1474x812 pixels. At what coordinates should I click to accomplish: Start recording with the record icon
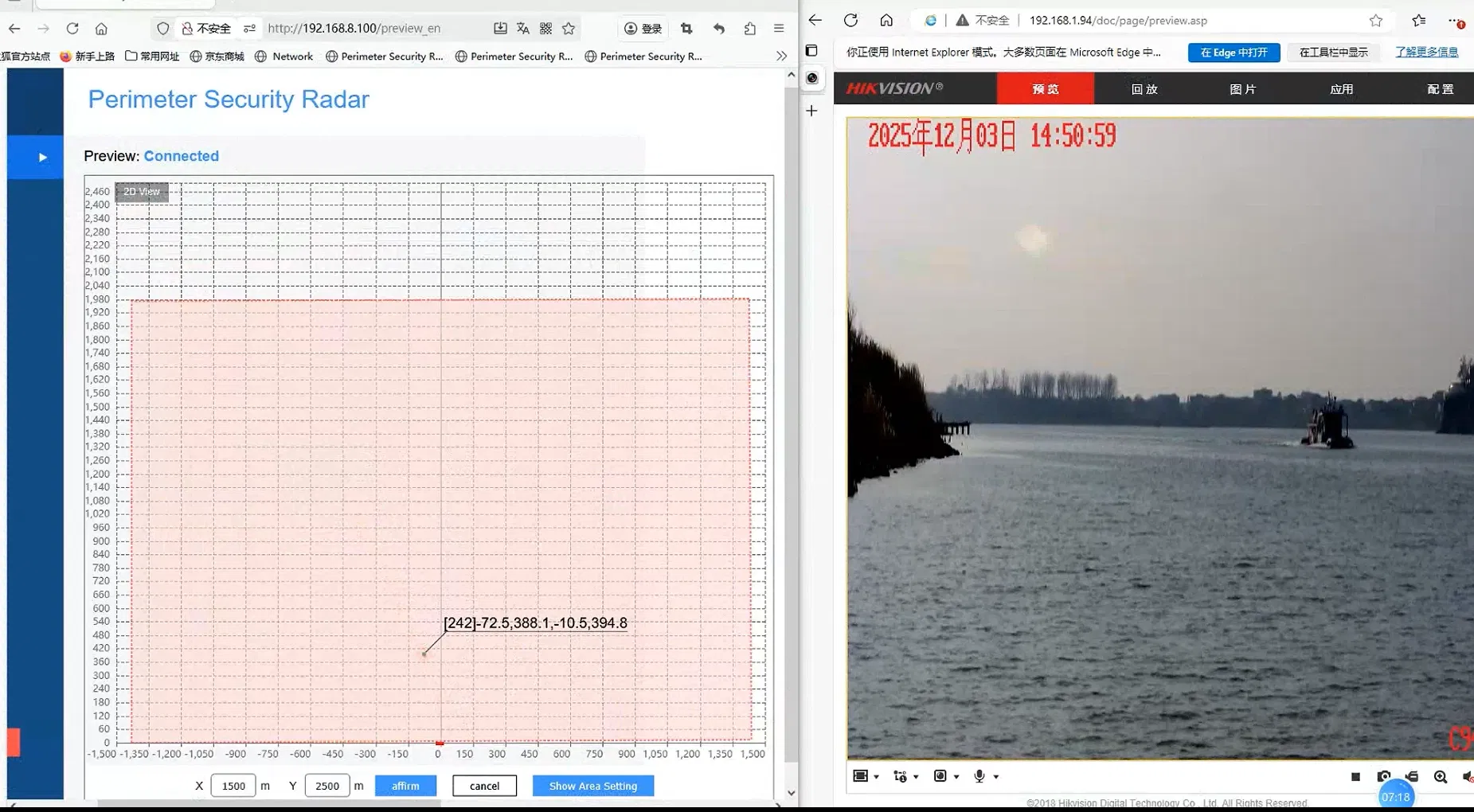click(x=1412, y=776)
